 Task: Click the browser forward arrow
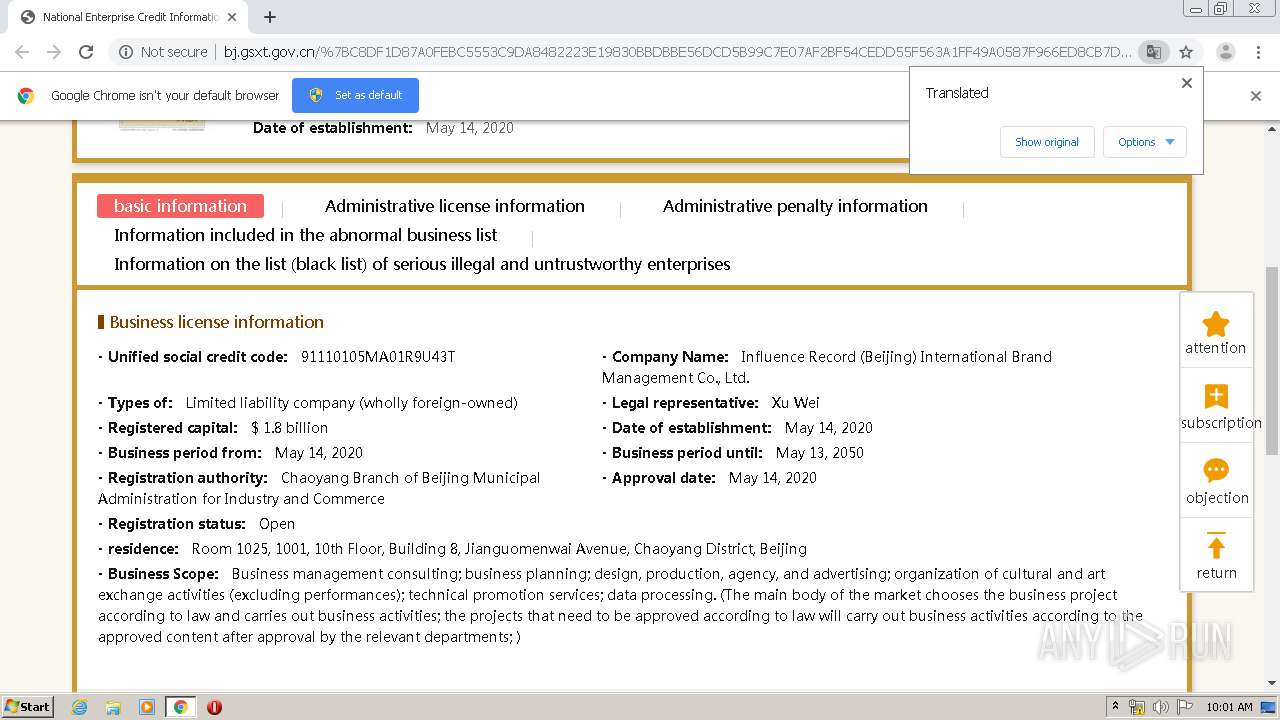54,52
